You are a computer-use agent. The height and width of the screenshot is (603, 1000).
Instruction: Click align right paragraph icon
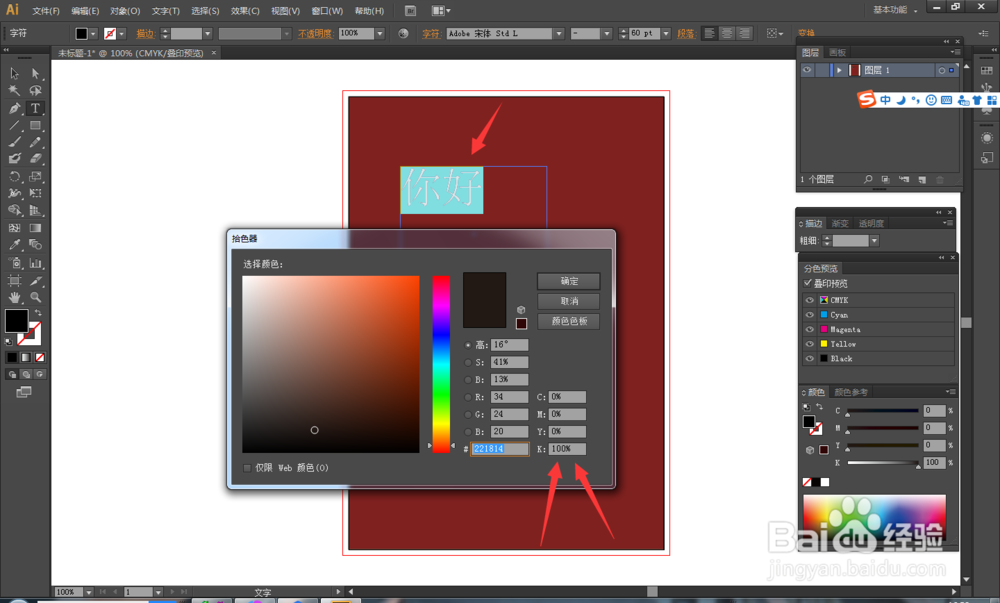pos(744,33)
